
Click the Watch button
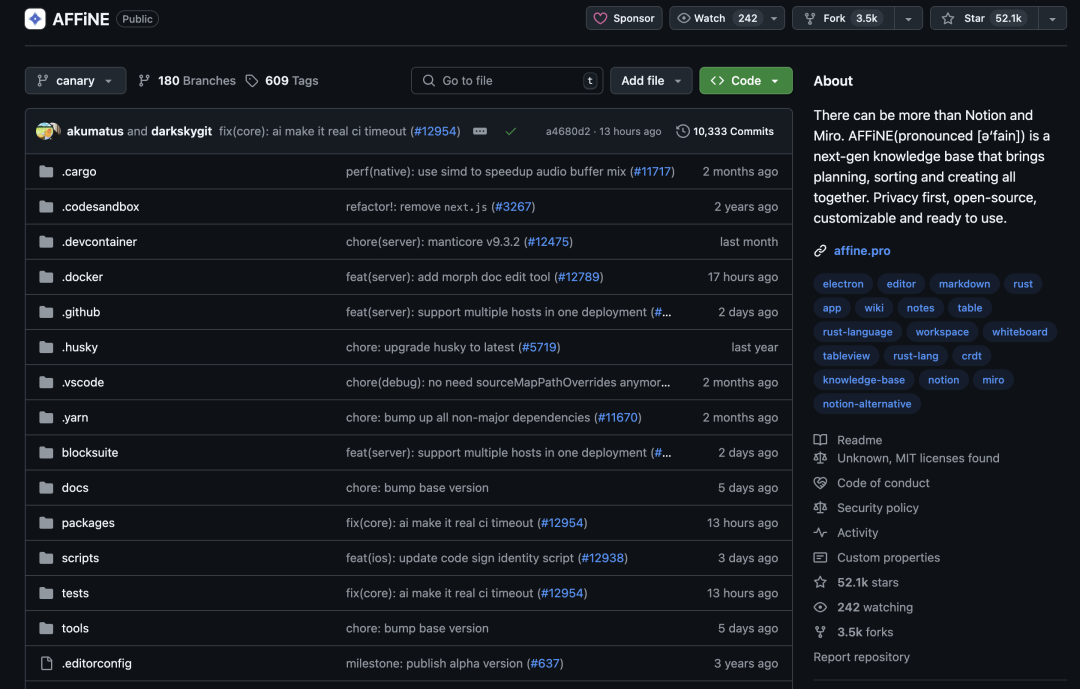click(716, 18)
